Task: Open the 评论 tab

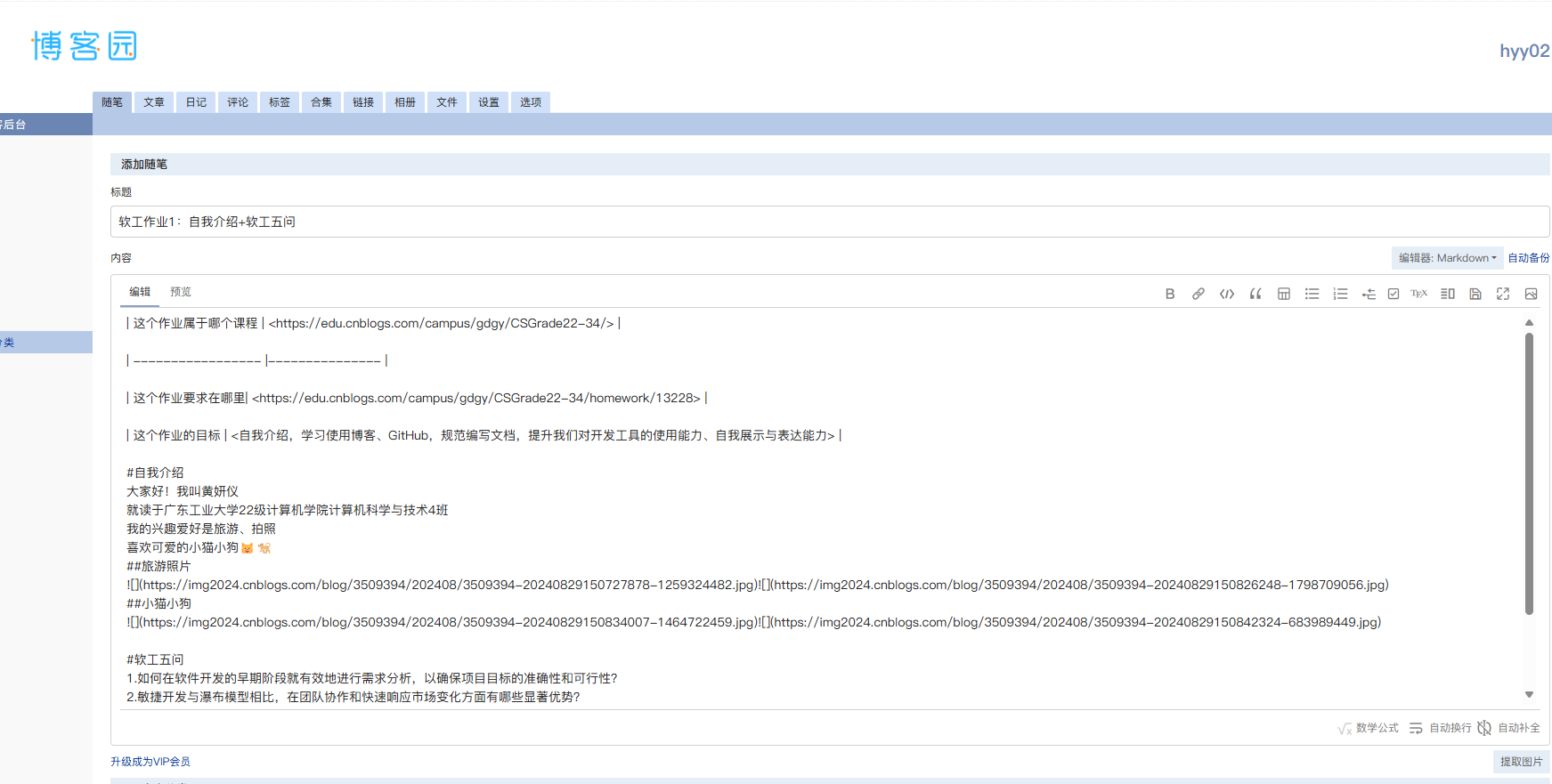Action: tap(238, 102)
